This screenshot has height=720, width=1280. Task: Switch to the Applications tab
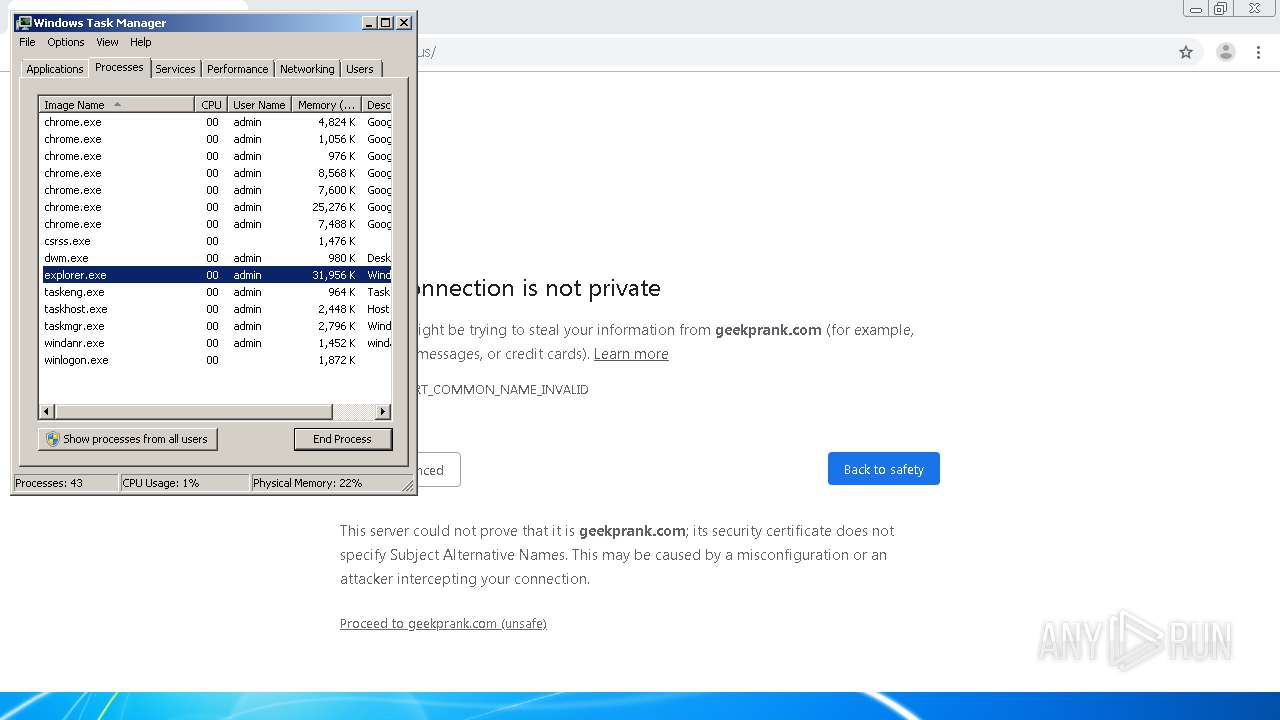pos(54,69)
